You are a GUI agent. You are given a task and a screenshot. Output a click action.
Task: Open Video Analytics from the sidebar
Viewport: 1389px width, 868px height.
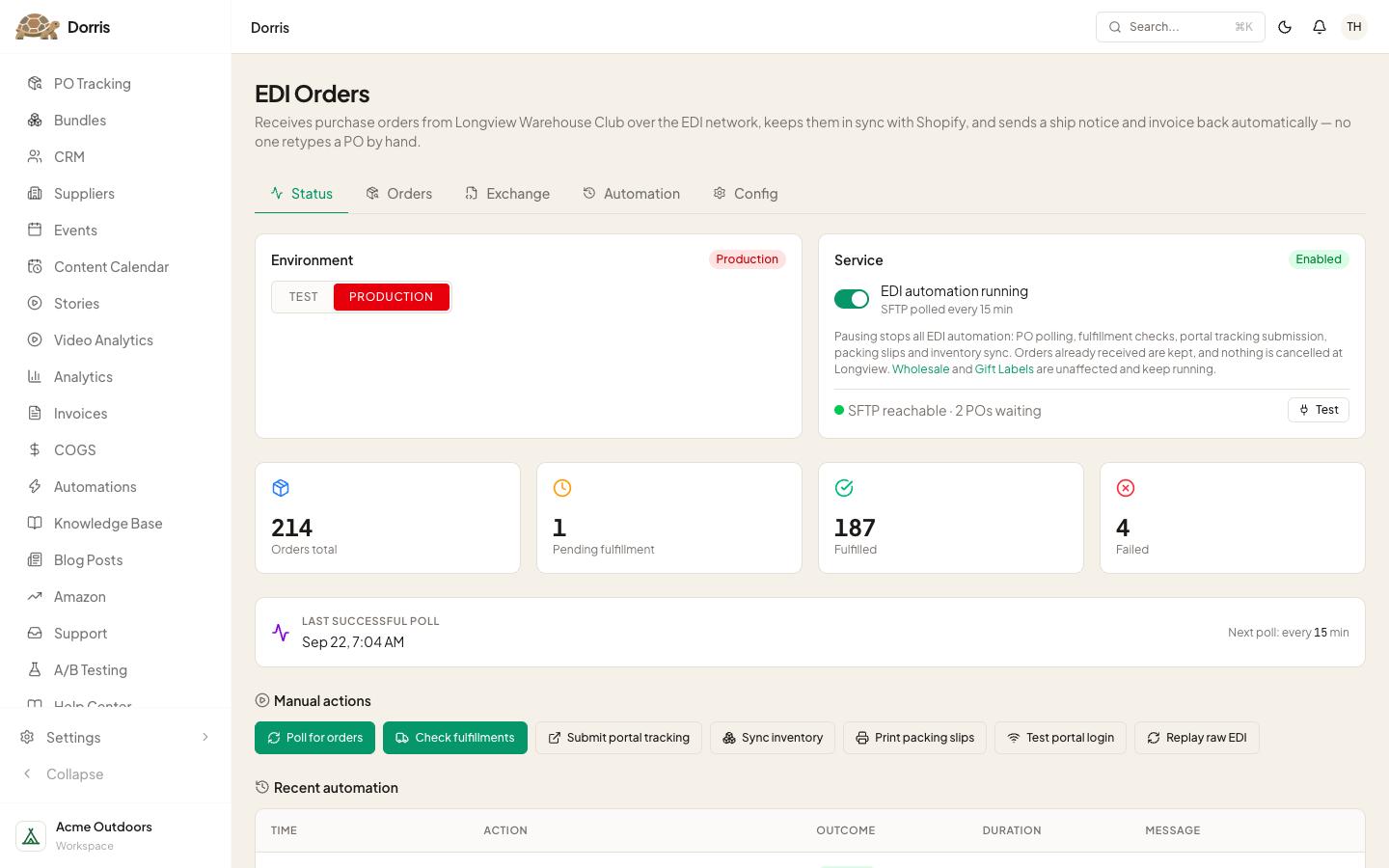[x=116, y=340]
